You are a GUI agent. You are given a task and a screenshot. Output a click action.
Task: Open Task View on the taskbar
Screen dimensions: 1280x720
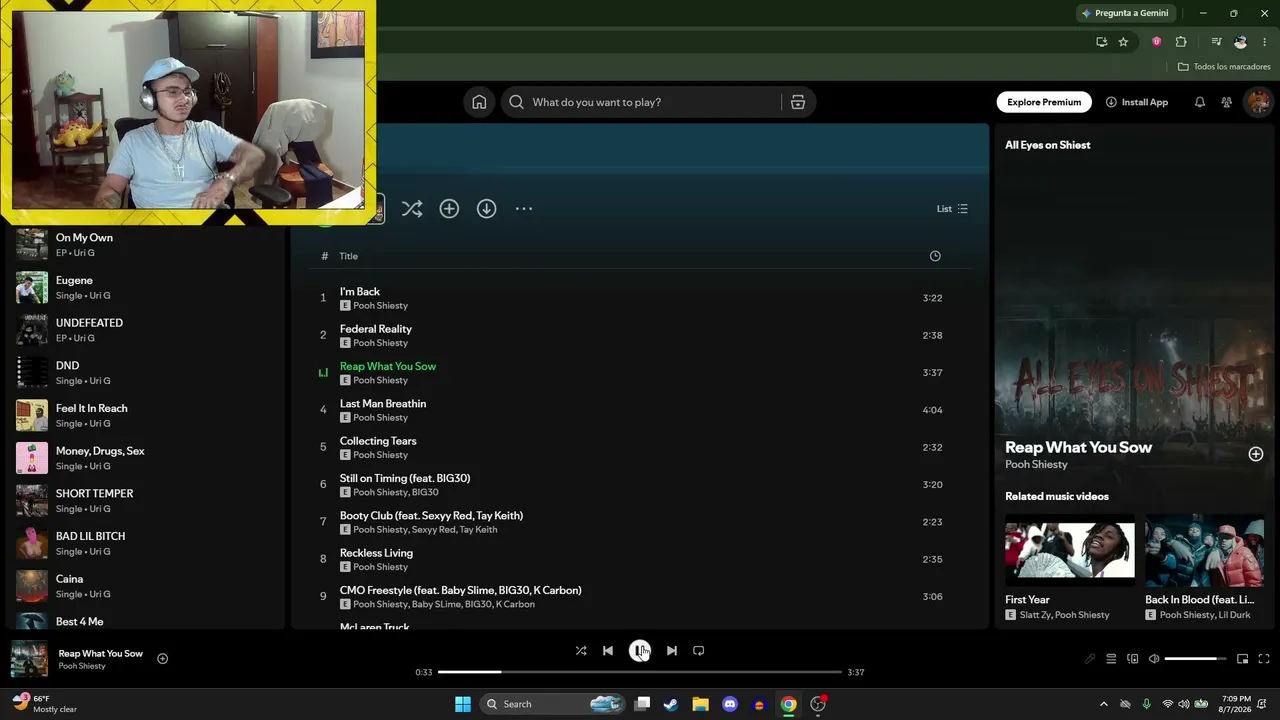[x=642, y=704]
